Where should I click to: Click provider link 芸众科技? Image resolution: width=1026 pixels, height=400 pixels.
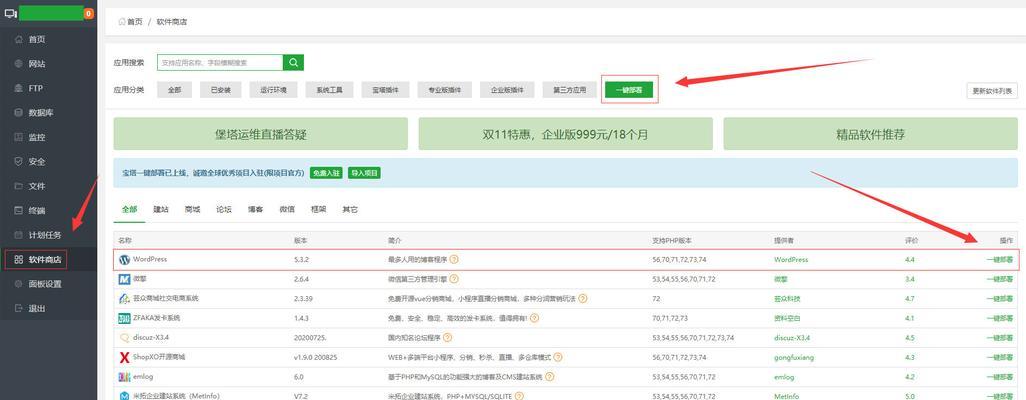click(x=787, y=299)
